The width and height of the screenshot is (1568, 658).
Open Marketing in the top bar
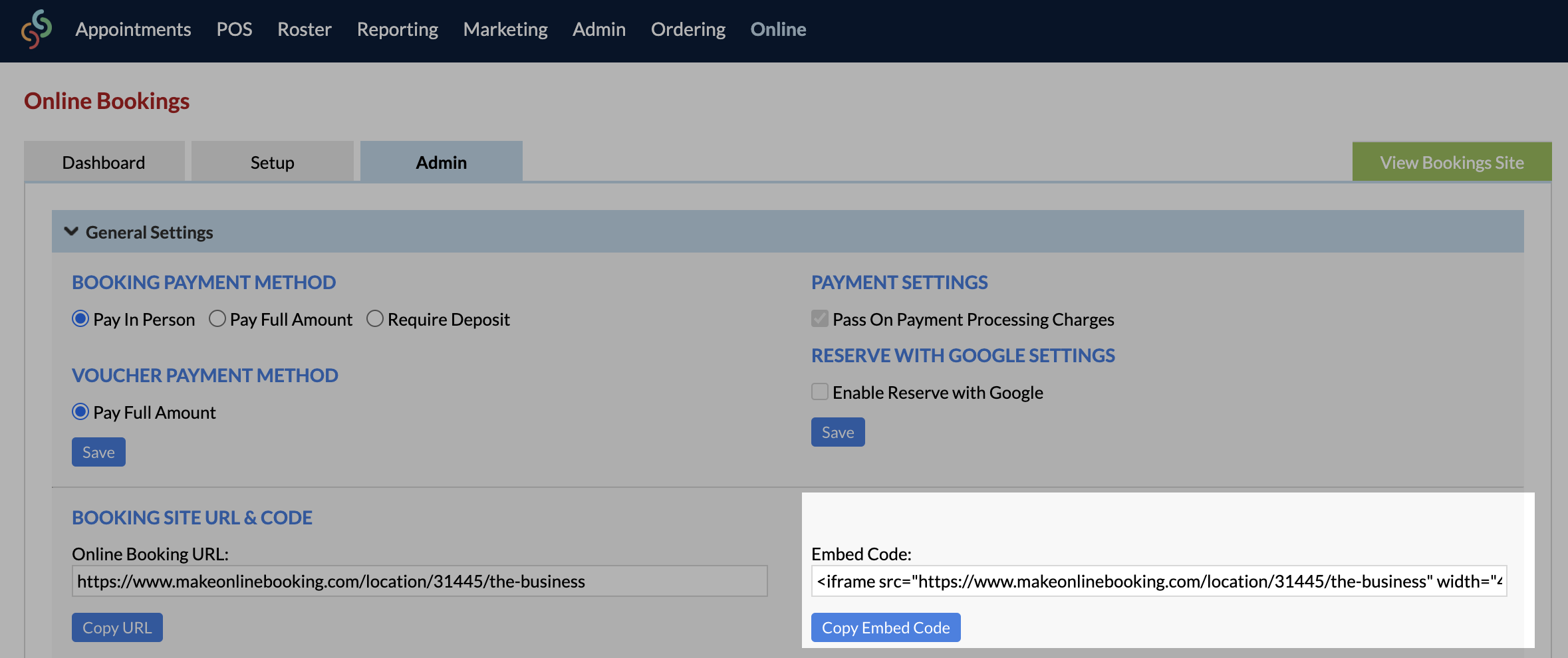click(x=505, y=29)
